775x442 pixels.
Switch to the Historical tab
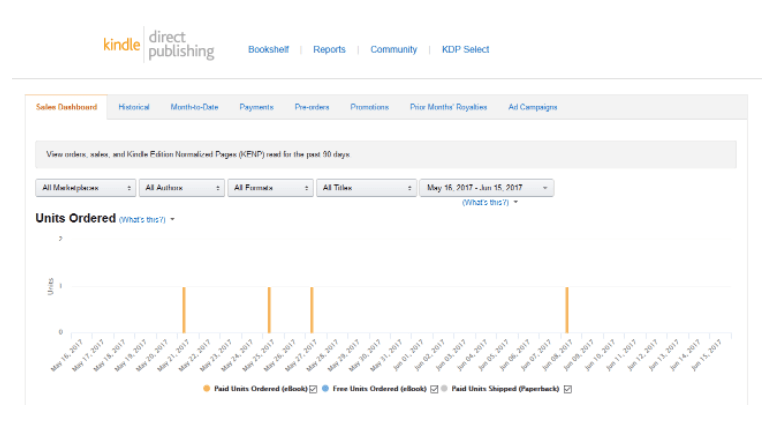[134, 107]
